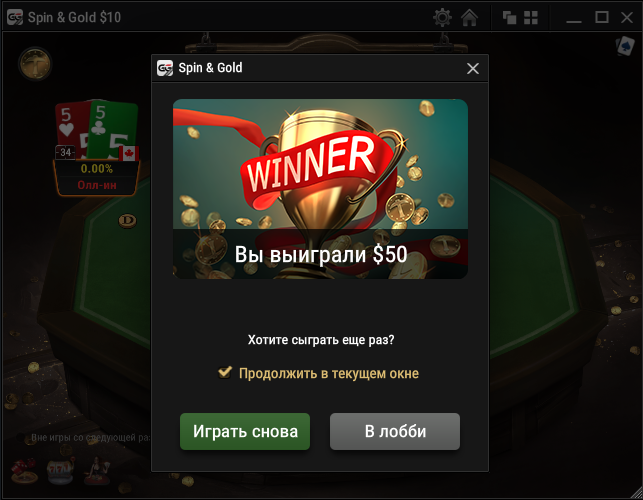Click the GG logo in main title bar
The width and height of the screenshot is (643, 500).
15,17
